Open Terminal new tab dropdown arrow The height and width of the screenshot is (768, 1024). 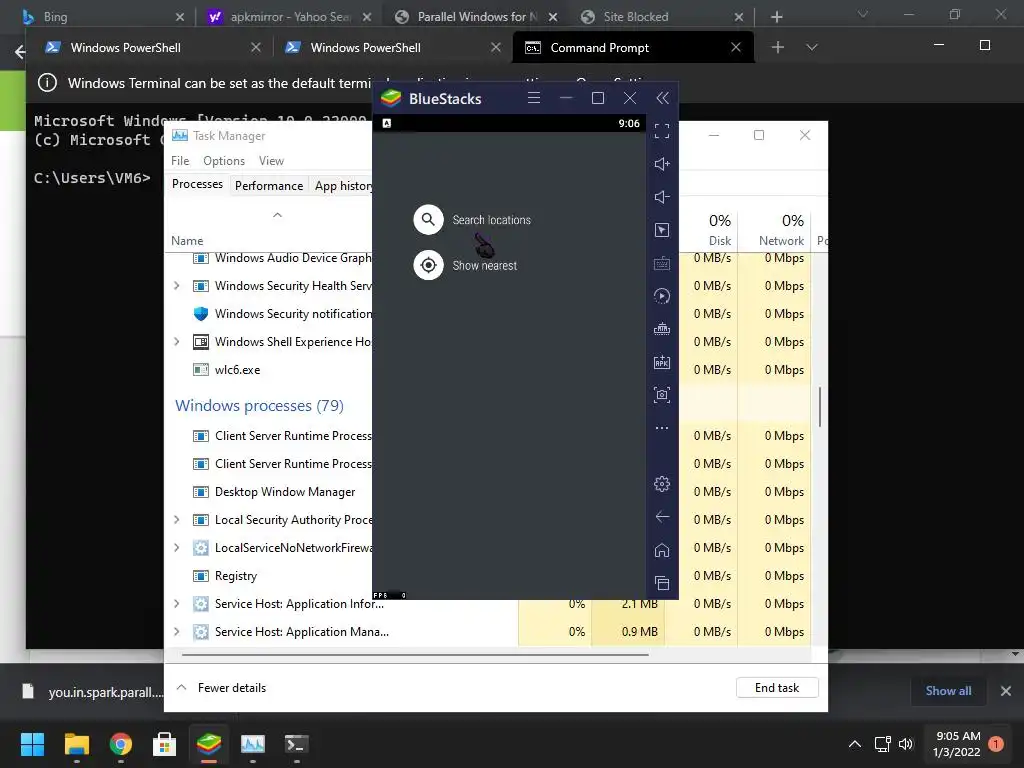point(812,47)
